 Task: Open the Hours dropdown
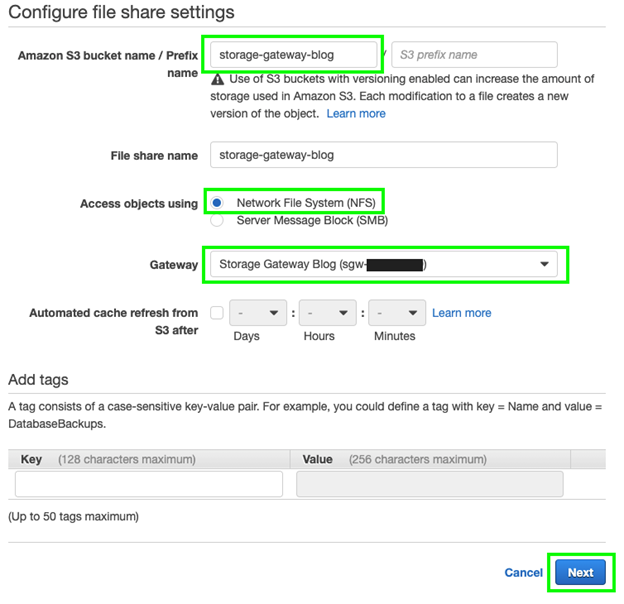328,313
